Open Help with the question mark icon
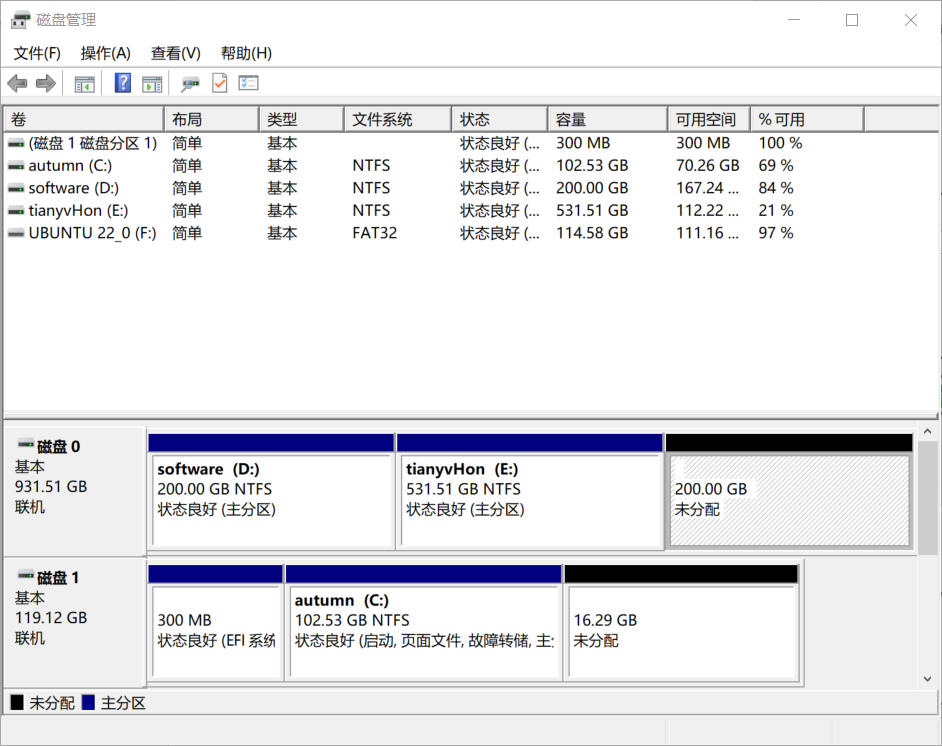Screen dimensions: 942x746 point(123,83)
